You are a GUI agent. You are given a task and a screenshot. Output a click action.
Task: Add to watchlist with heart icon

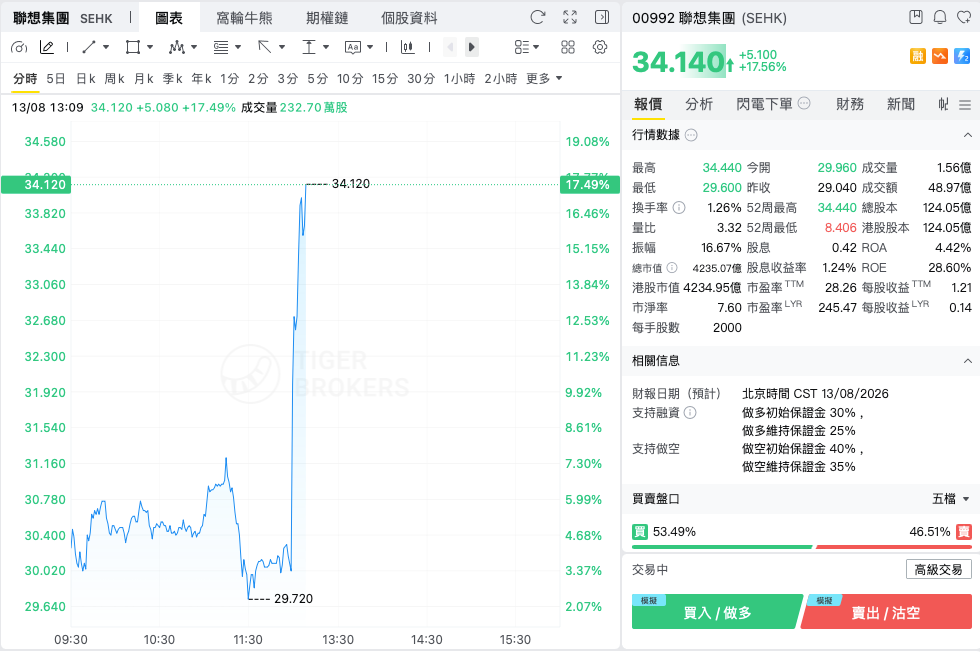(x=964, y=18)
